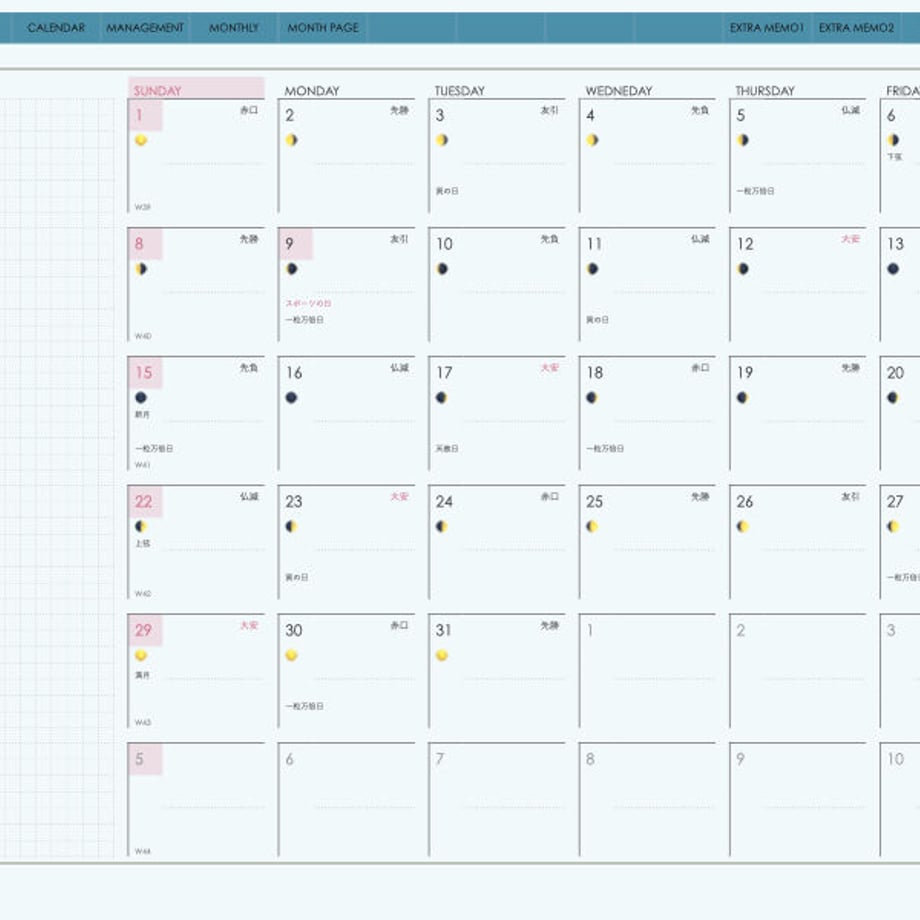
Task: Click the pink 大安 label on the 17th
Action: [x=550, y=367]
